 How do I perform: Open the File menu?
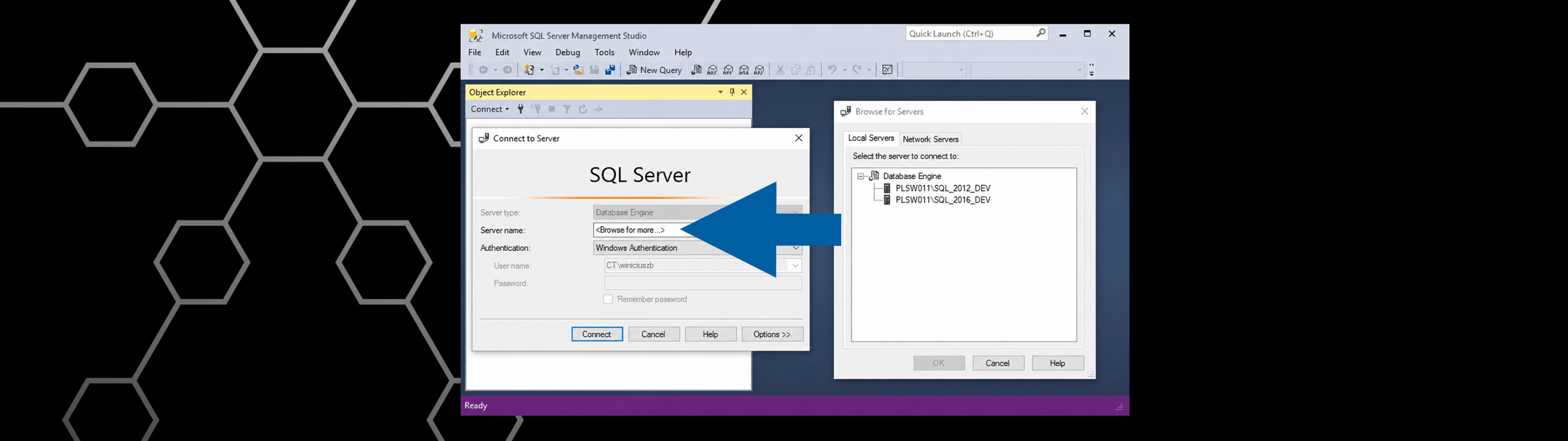475,53
